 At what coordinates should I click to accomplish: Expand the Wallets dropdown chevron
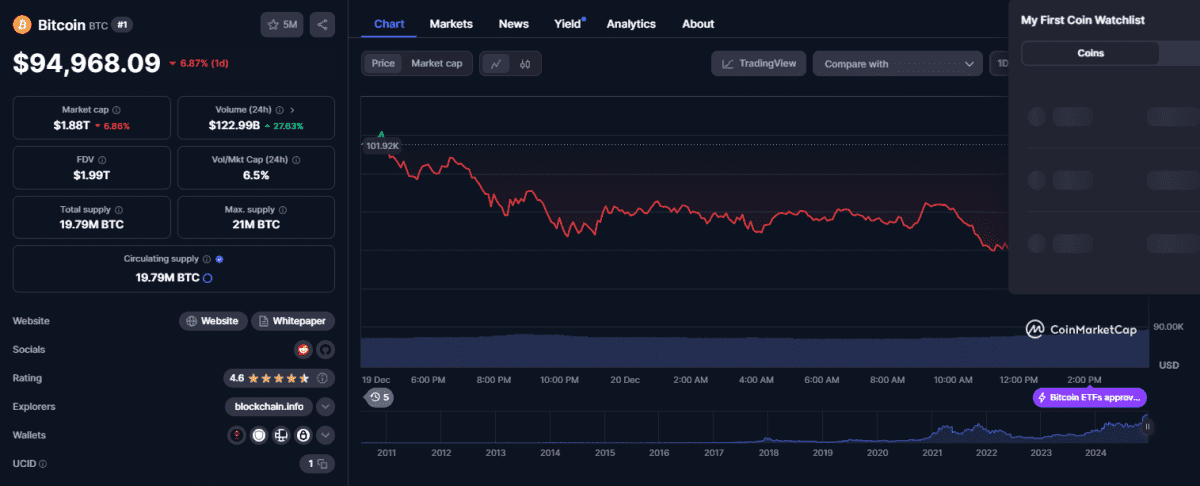click(x=325, y=435)
